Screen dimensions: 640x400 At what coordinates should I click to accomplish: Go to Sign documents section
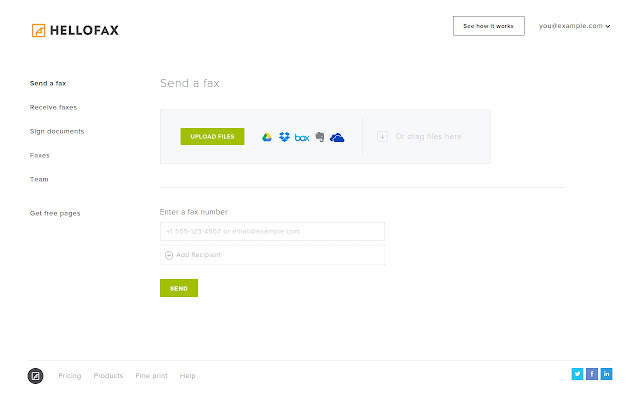tap(57, 131)
